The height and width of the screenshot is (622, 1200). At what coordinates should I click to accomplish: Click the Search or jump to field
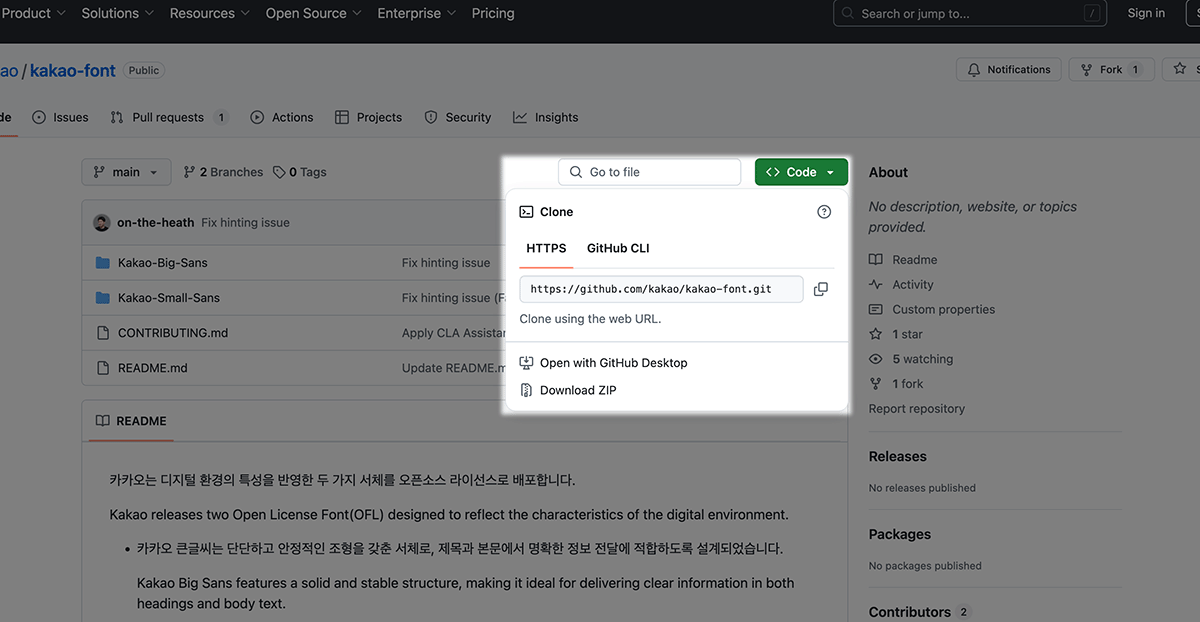point(970,14)
